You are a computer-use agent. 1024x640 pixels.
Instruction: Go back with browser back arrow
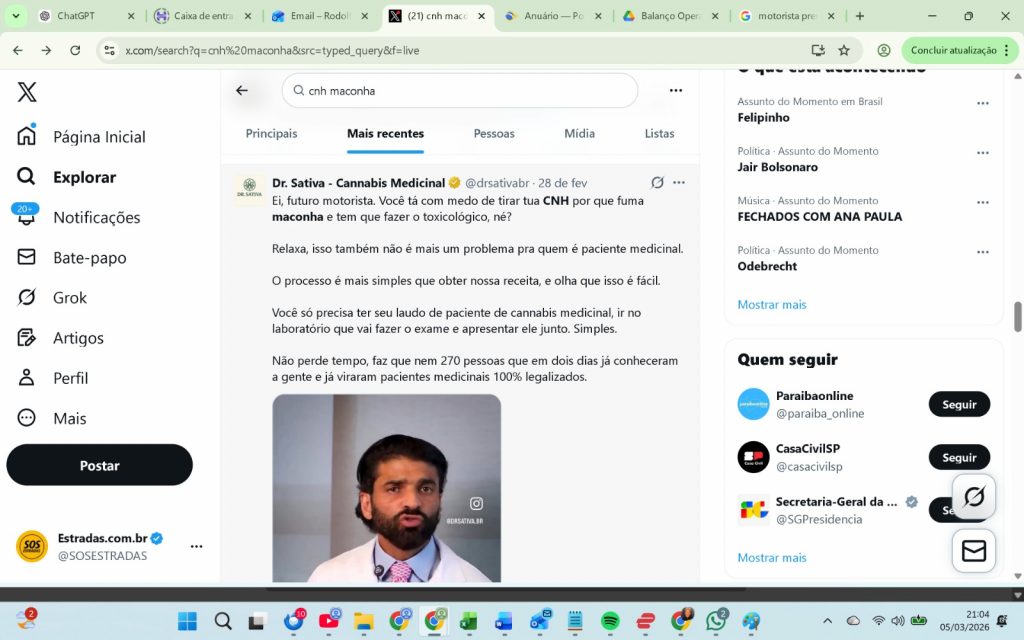click(18, 50)
